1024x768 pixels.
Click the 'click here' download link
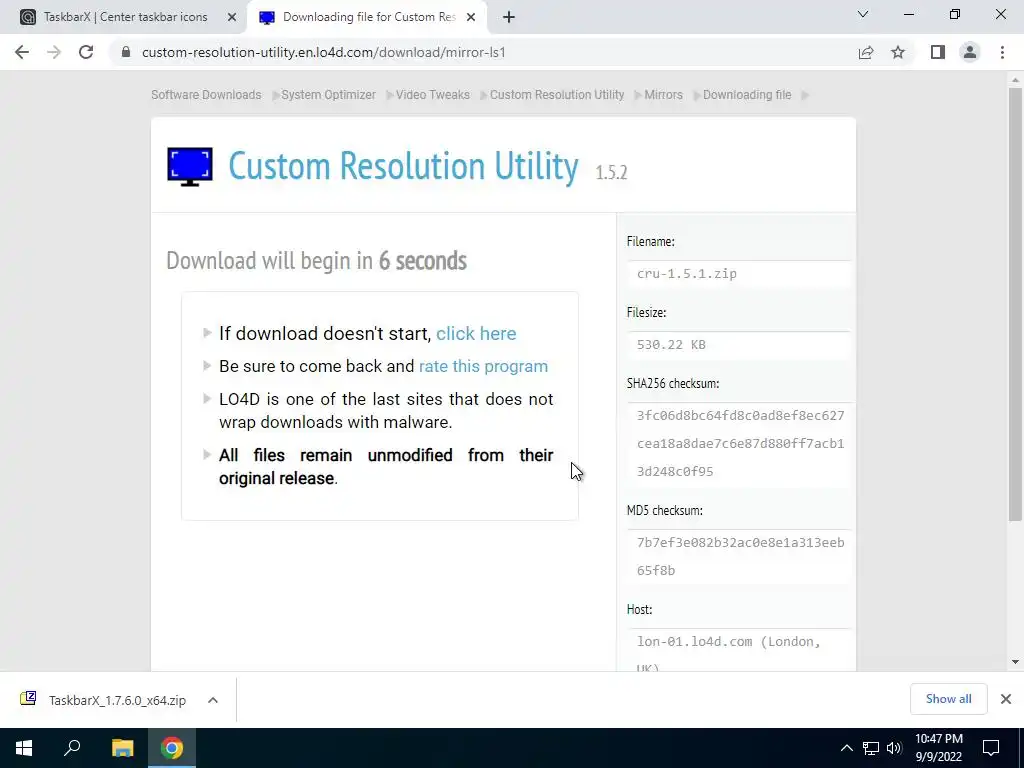click(x=476, y=333)
